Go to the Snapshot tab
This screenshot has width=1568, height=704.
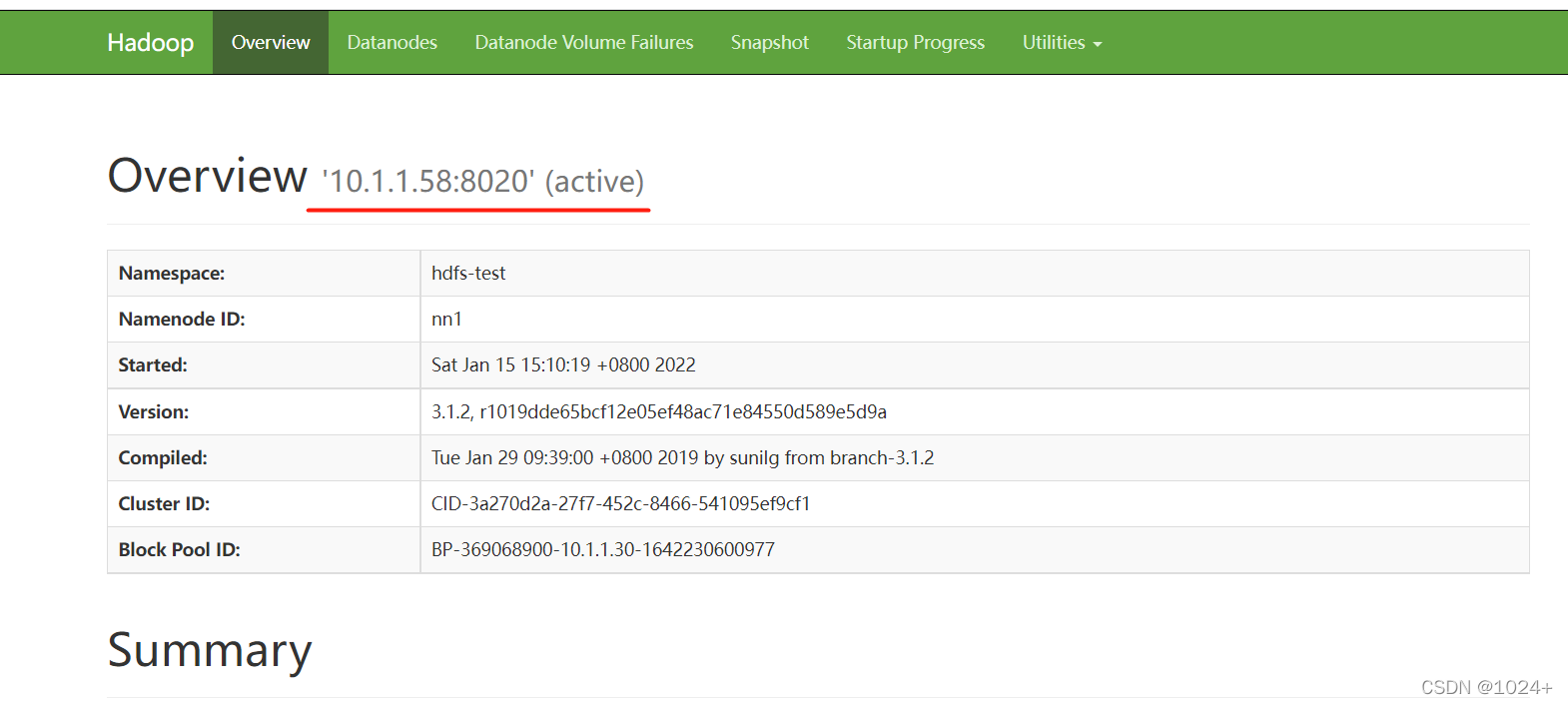(x=770, y=43)
